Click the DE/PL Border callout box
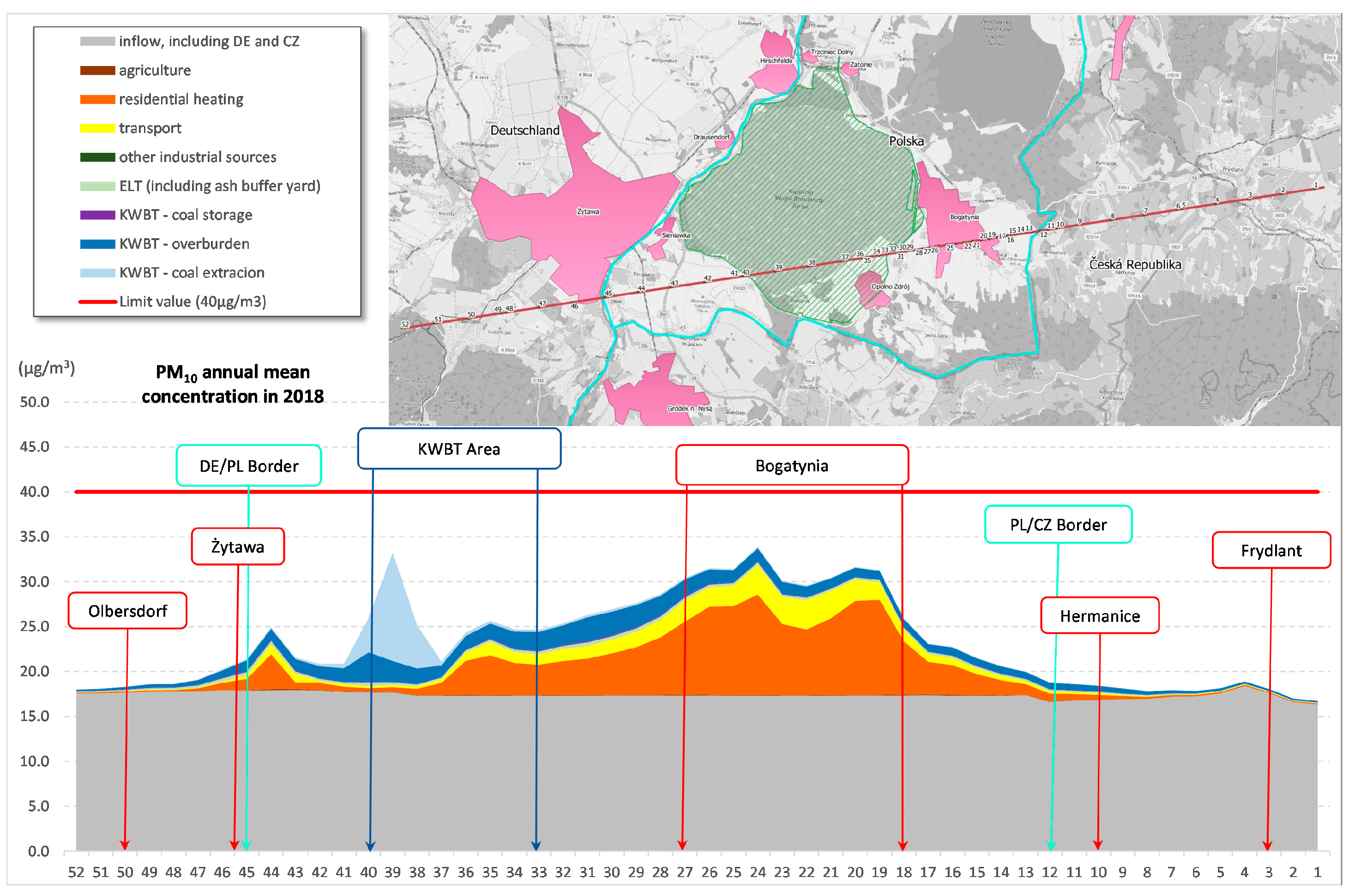Screen dimensions: 1355x896 coord(248,466)
